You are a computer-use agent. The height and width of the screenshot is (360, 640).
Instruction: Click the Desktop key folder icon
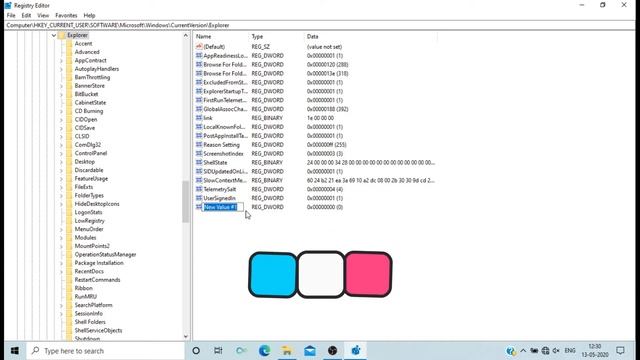(69, 162)
